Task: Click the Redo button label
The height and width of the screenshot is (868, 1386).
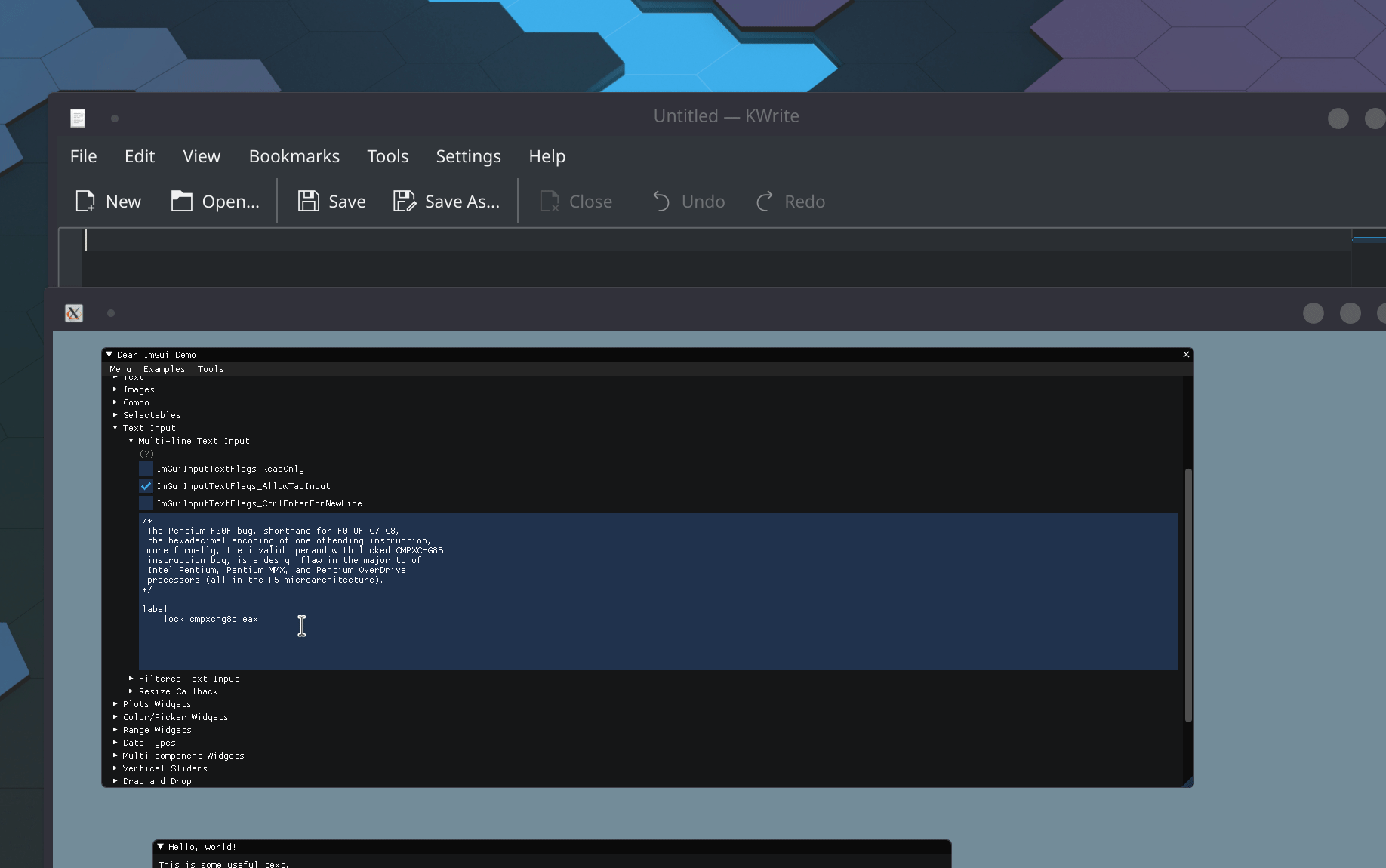Action: click(x=805, y=202)
